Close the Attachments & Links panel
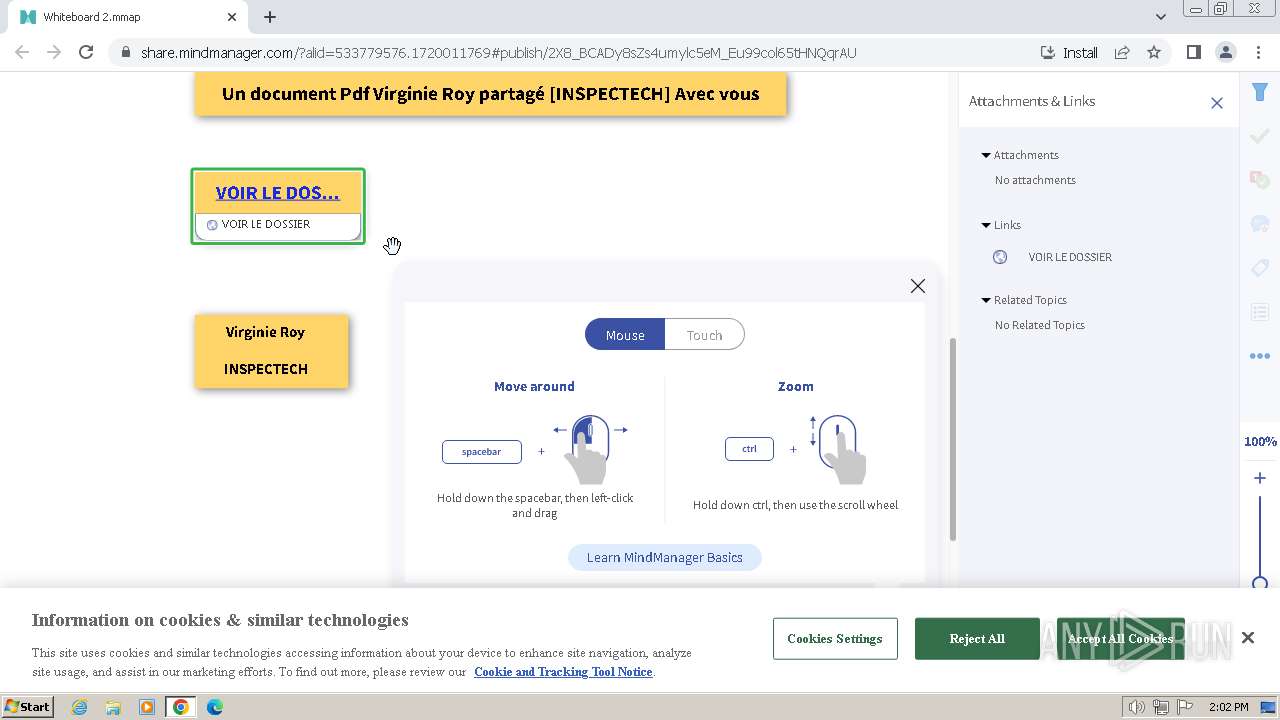Image resolution: width=1280 pixels, height=720 pixels. tap(1216, 102)
